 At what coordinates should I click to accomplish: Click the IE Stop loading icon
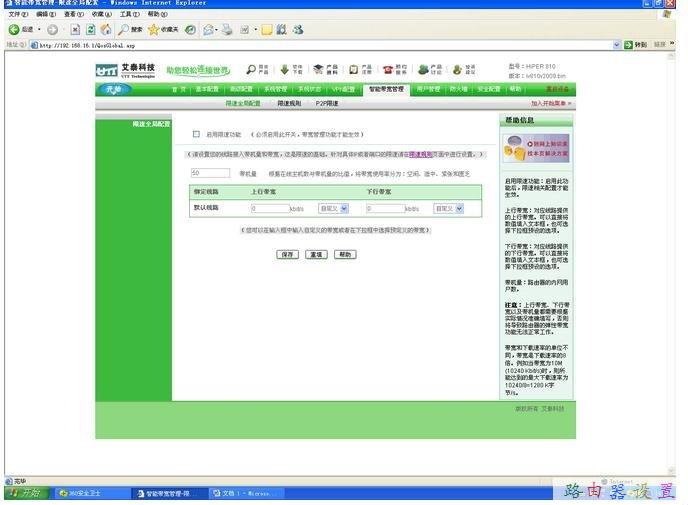pyautogui.click(x=75, y=30)
